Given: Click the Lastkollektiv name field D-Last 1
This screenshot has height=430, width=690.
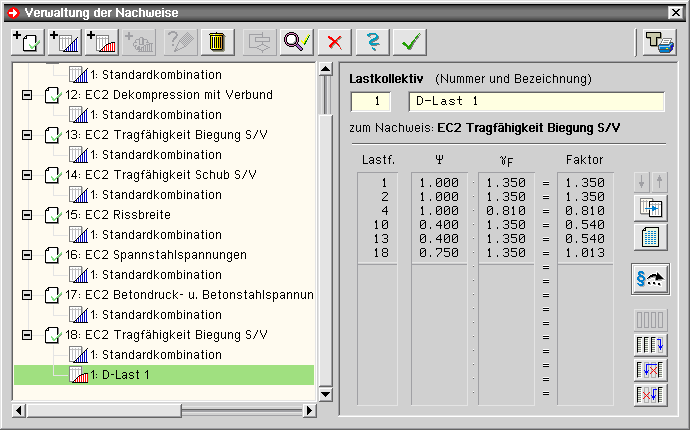Looking at the screenshot, I should click(x=536, y=101).
